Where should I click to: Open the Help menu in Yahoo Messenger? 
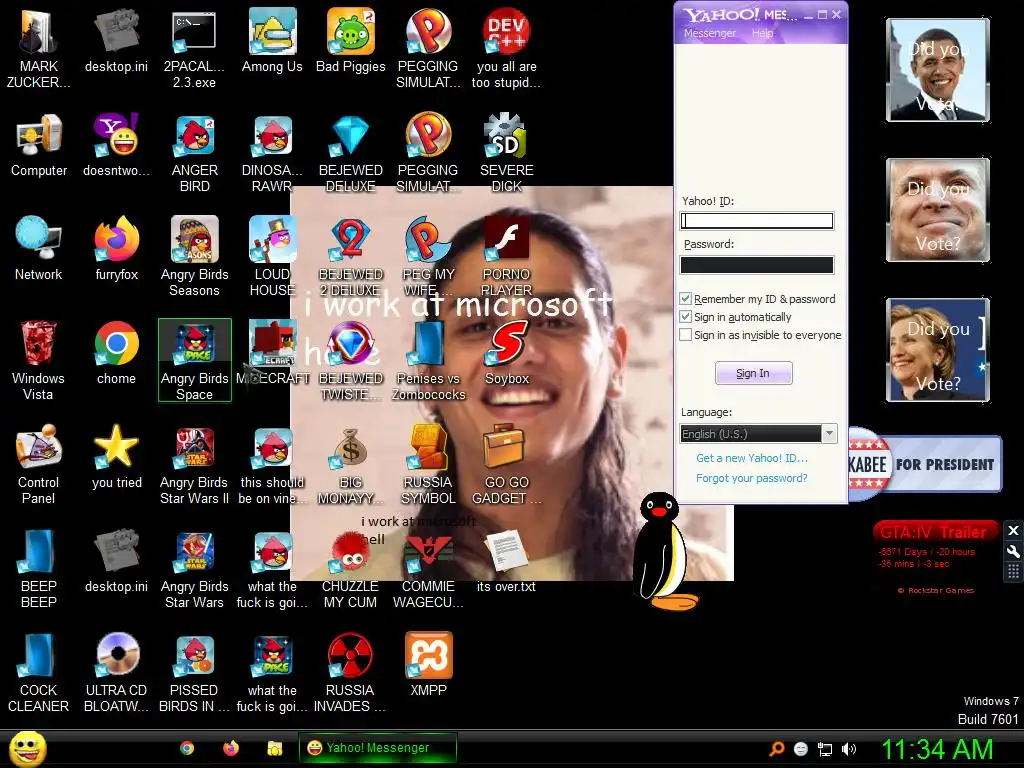[x=762, y=33]
